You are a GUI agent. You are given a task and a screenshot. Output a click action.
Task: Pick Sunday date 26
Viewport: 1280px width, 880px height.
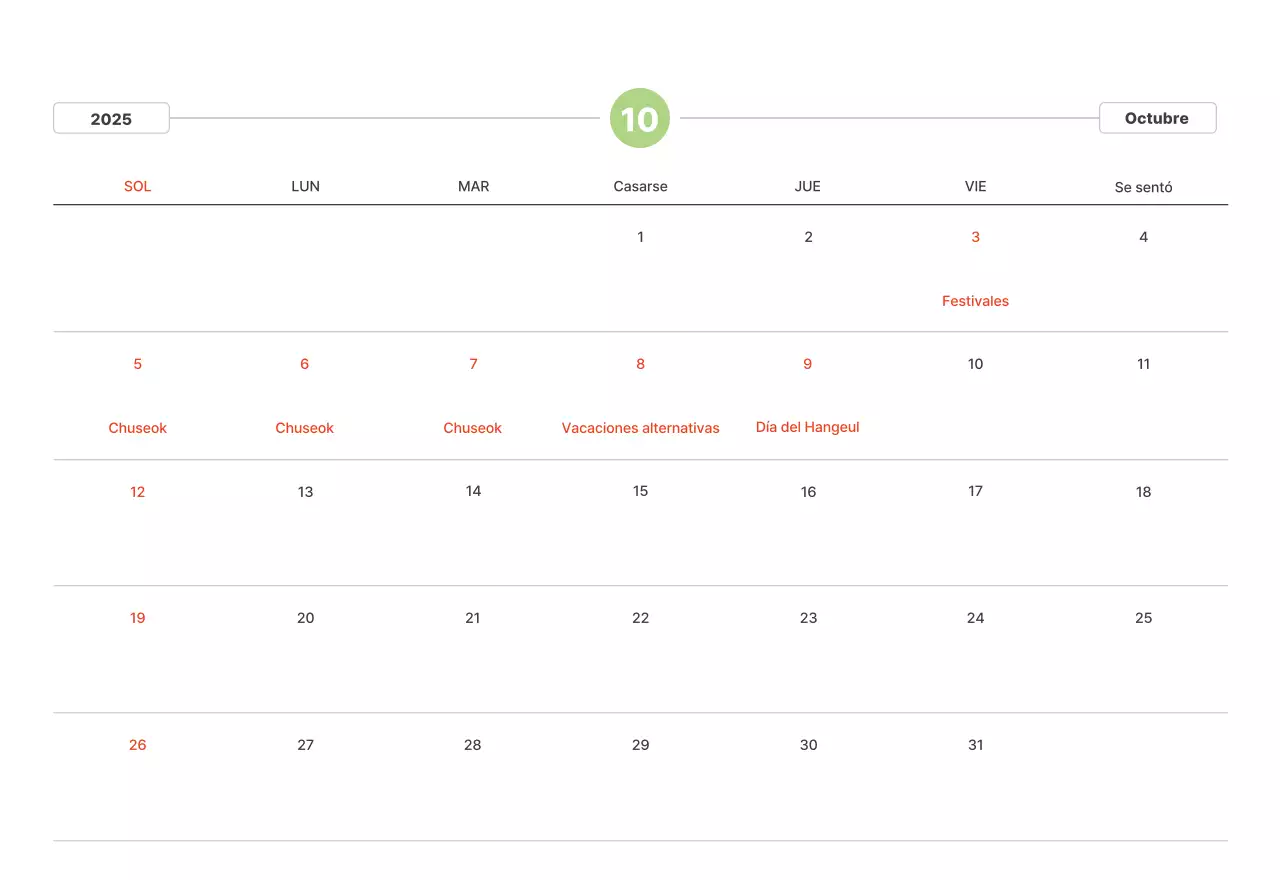click(138, 745)
